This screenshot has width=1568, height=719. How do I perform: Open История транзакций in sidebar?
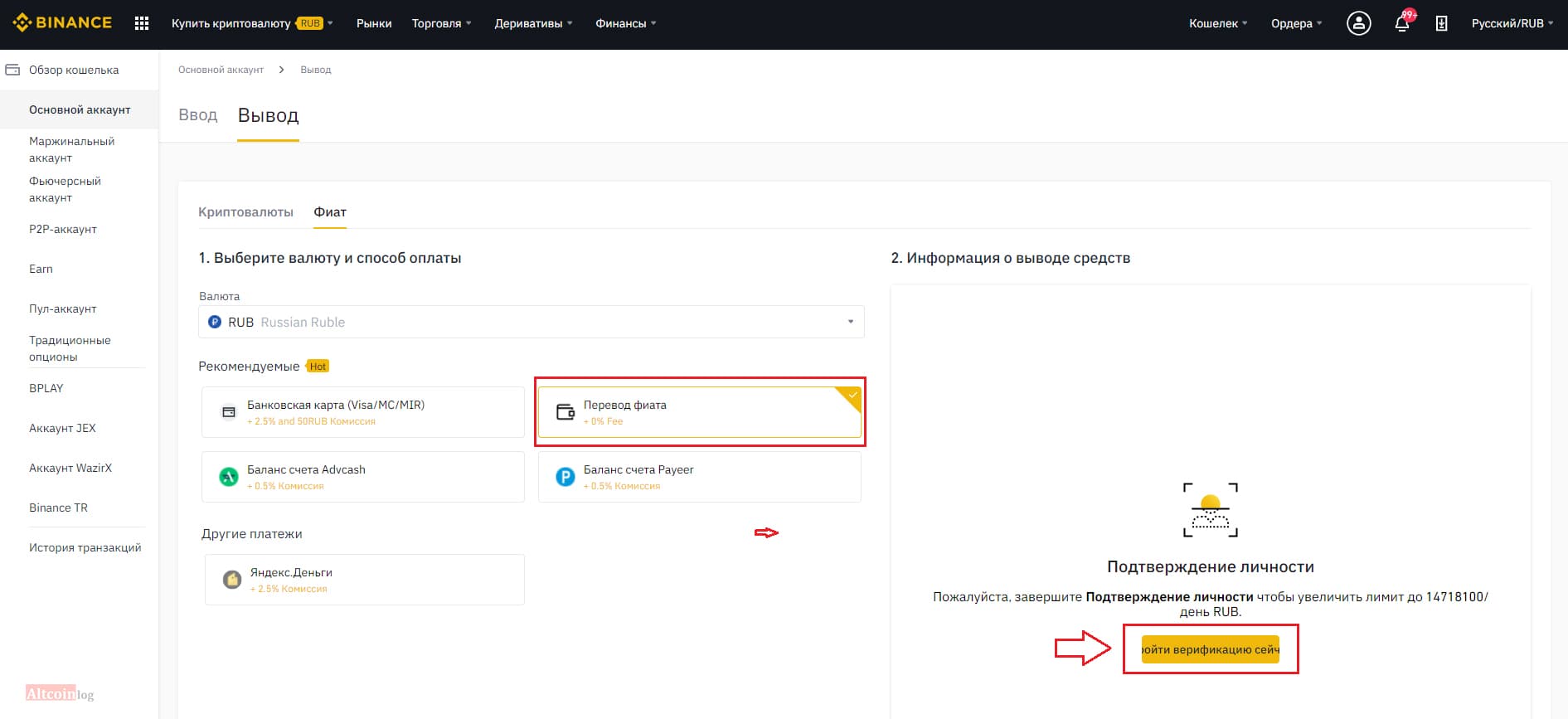(85, 547)
